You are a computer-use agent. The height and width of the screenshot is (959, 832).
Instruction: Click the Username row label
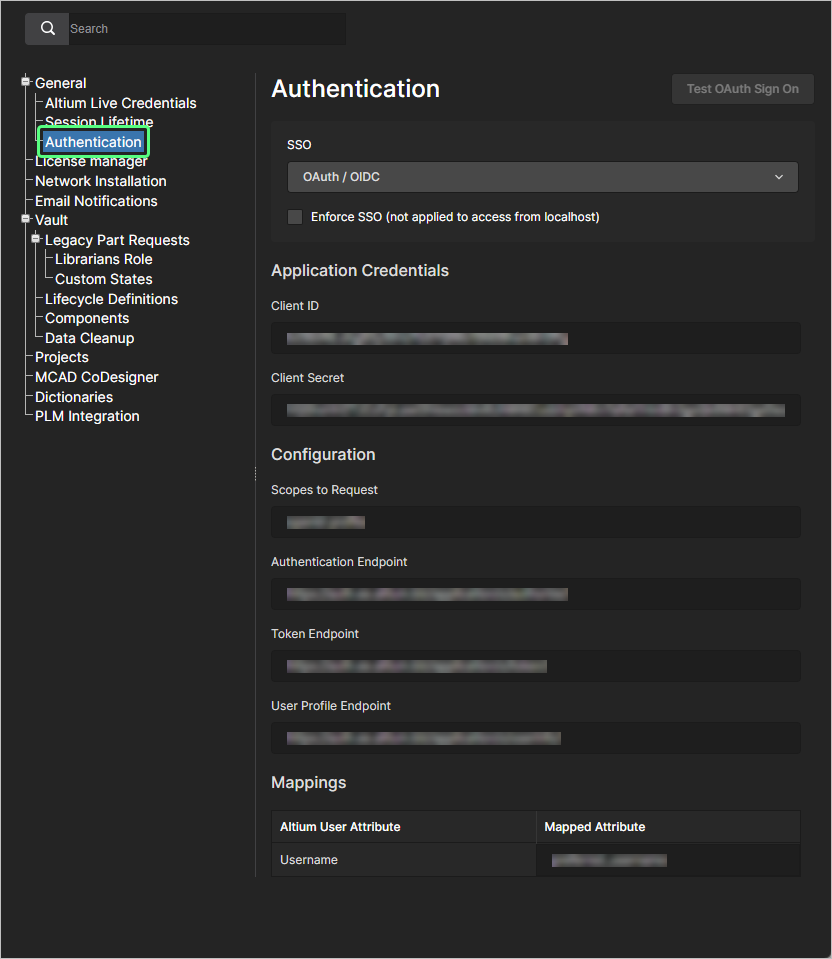309,860
